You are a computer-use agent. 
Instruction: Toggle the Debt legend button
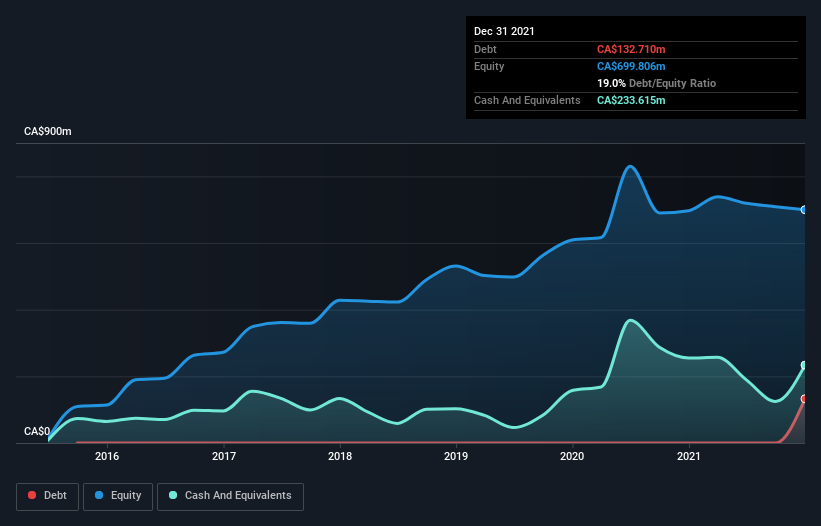click(47, 496)
